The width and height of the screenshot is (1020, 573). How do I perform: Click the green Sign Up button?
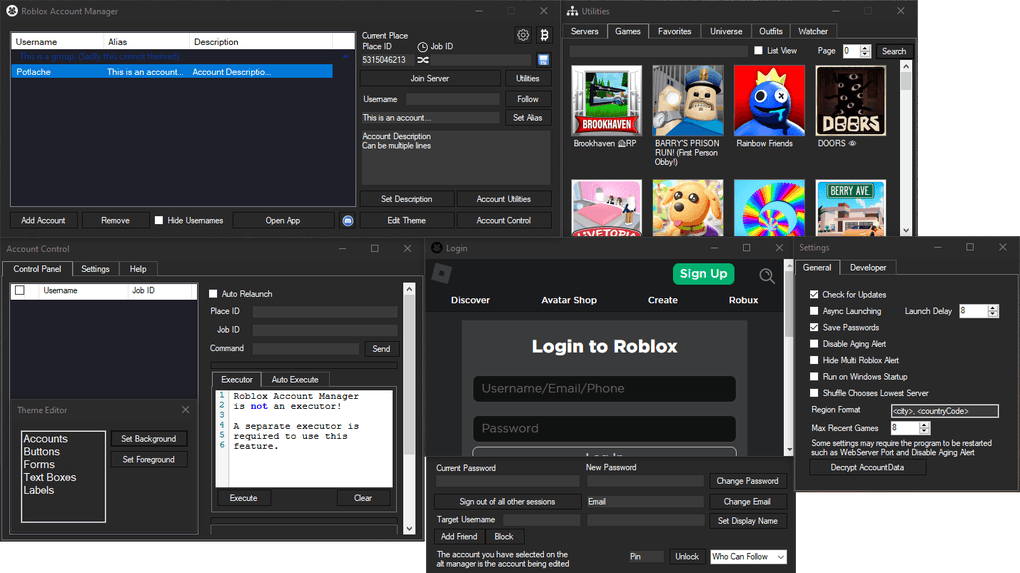[703, 274]
